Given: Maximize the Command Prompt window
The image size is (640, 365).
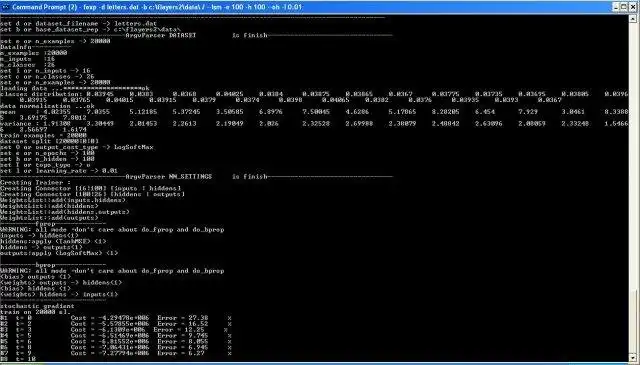Looking at the screenshot, I should pyautogui.click(x=624, y=7).
